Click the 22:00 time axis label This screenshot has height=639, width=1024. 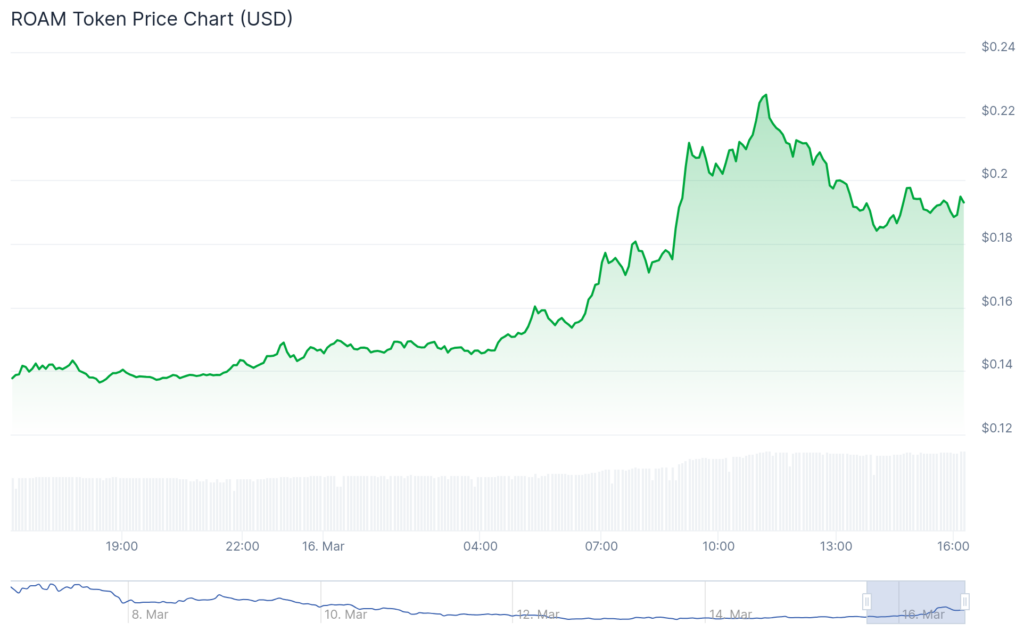pos(242,546)
